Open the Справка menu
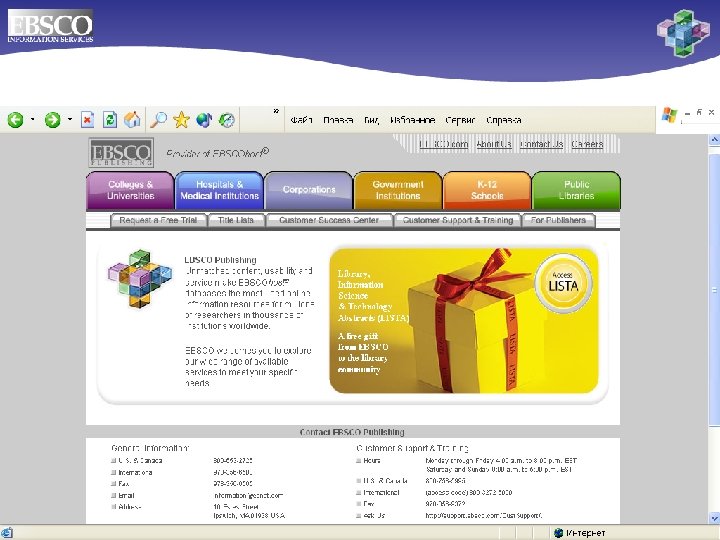 point(503,120)
